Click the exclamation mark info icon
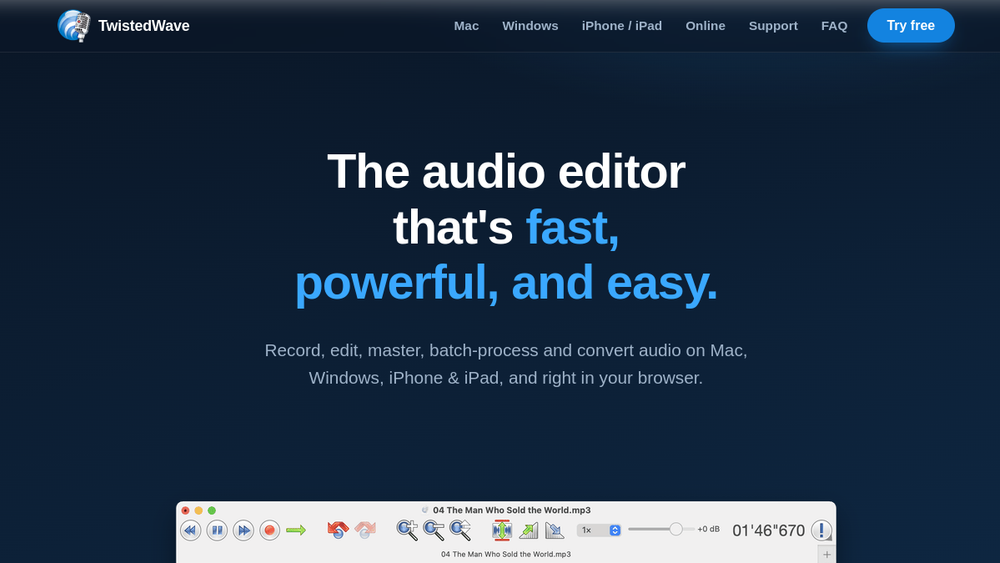Viewport: 1000px width, 563px height. coord(821,530)
